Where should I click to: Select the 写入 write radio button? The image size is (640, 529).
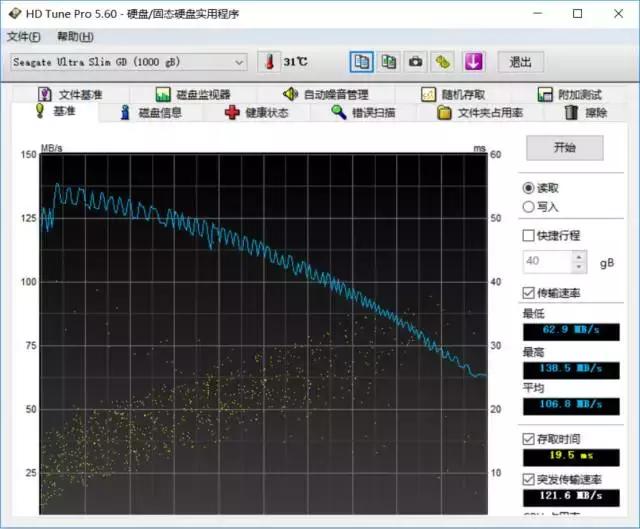tap(529, 207)
